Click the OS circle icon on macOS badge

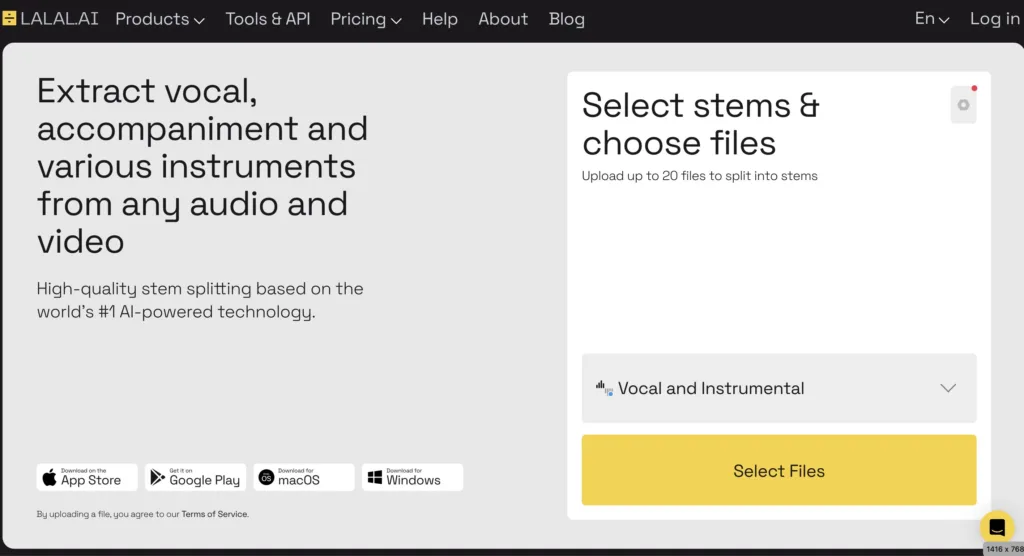pos(266,478)
